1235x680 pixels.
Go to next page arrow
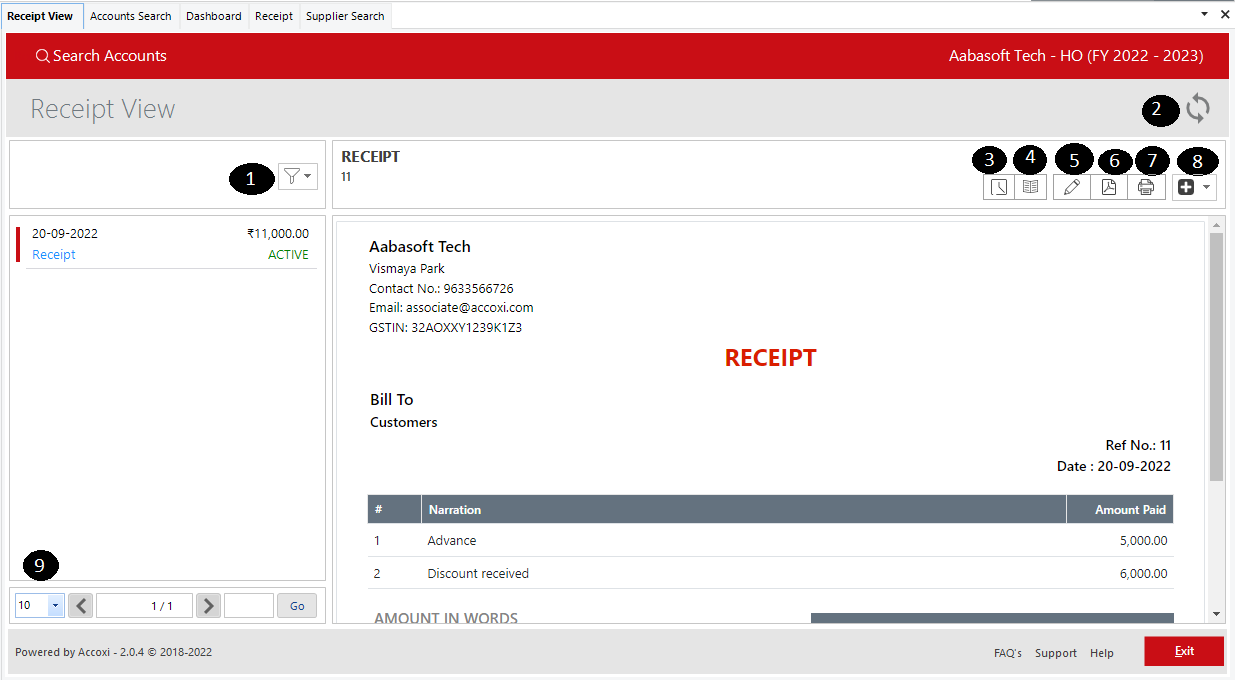pos(208,605)
